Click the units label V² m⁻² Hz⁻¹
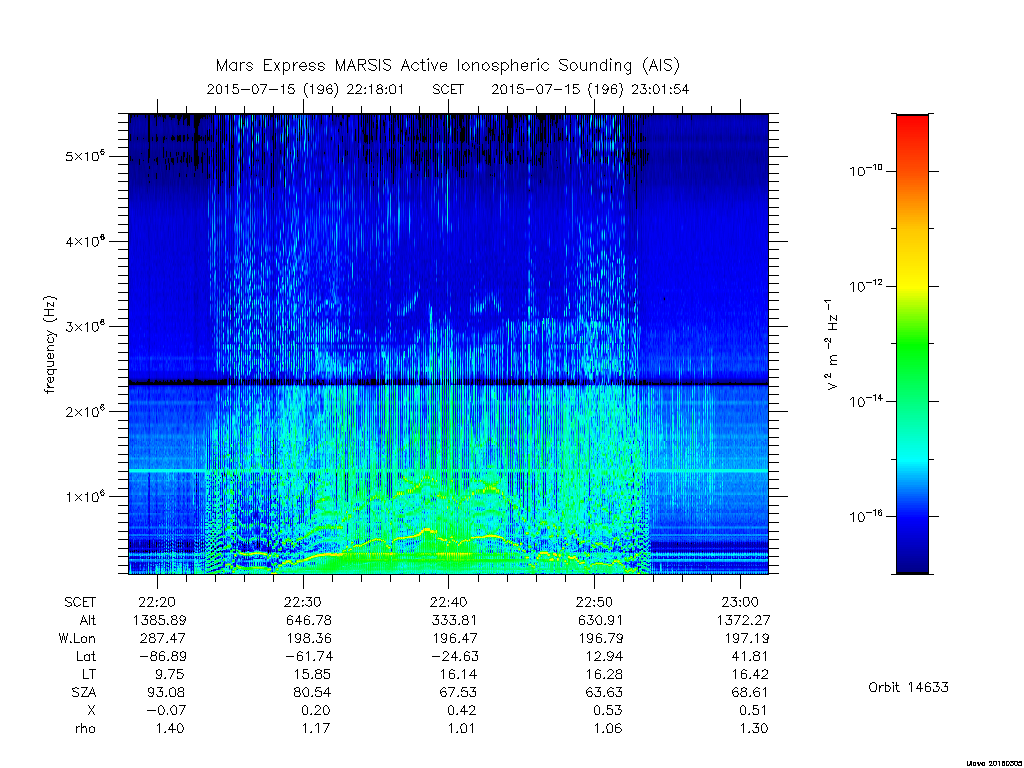 click(832, 344)
